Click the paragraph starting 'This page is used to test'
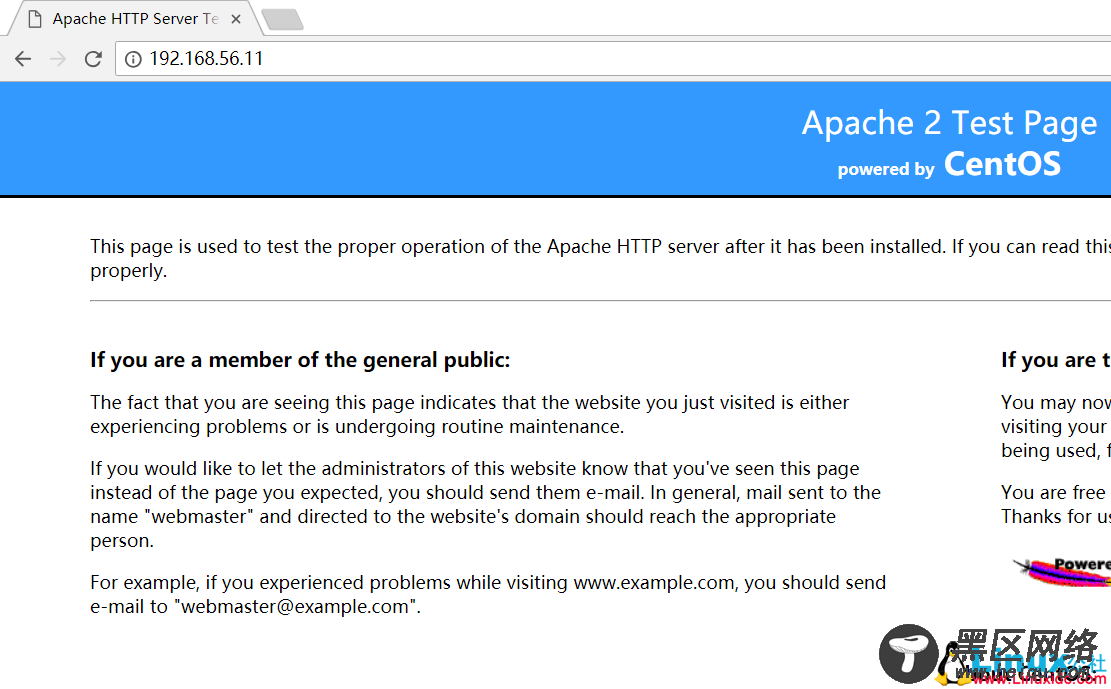This screenshot has height=689, width=1111. (600, 259)
